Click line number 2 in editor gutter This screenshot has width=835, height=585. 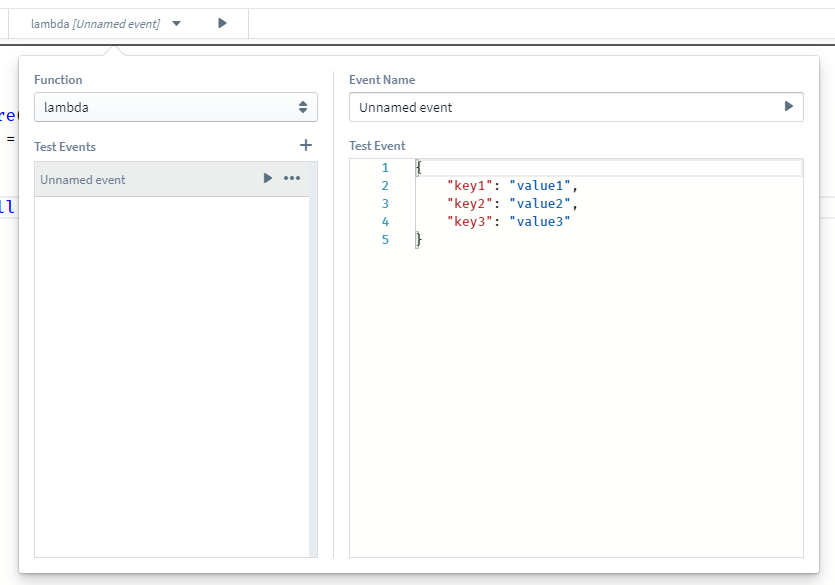385,186
